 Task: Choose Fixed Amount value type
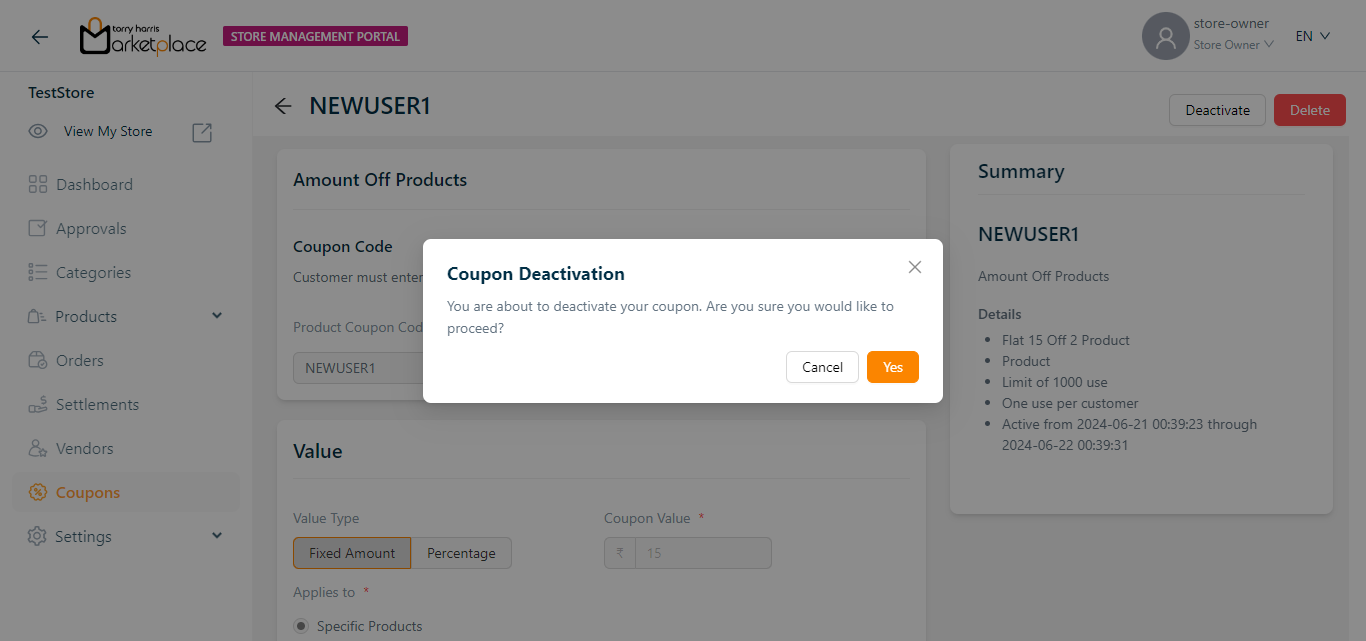[x=352, y=553]
